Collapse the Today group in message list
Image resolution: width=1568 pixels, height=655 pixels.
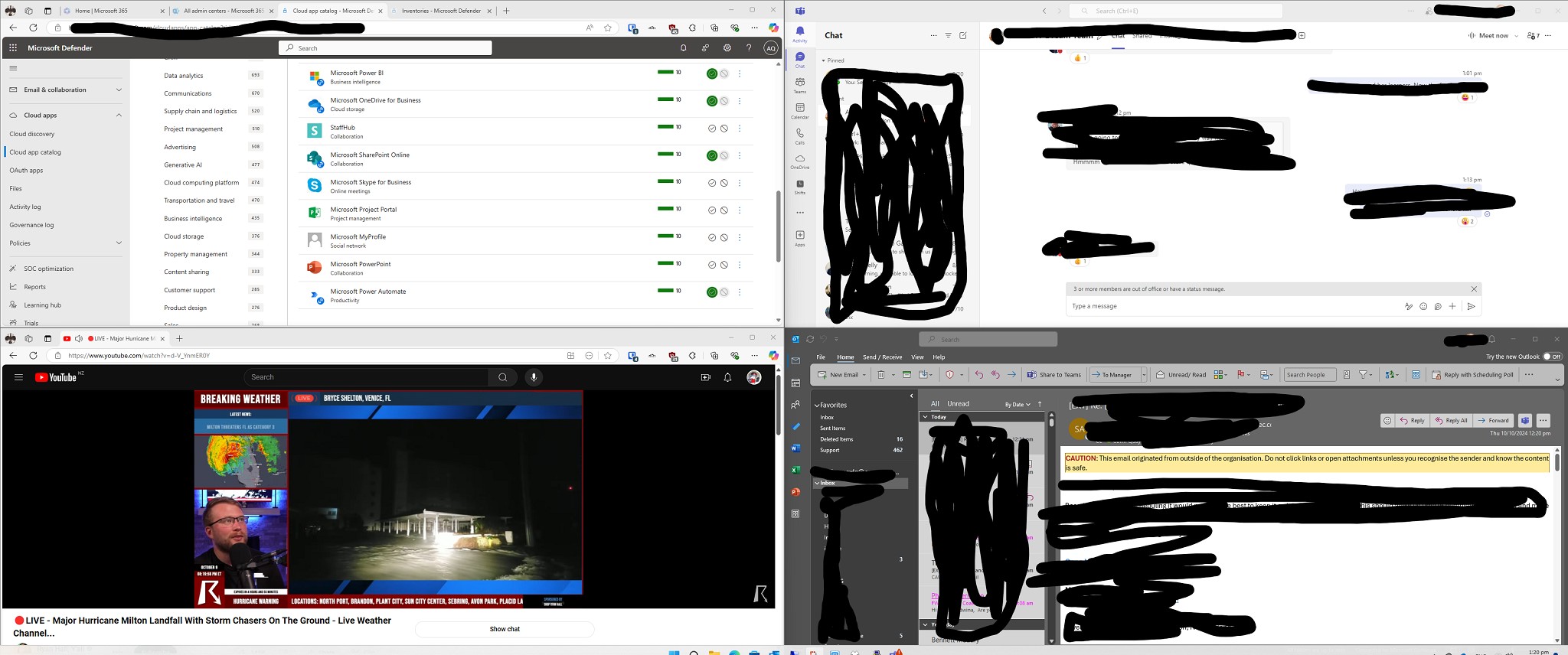[926, 417]
